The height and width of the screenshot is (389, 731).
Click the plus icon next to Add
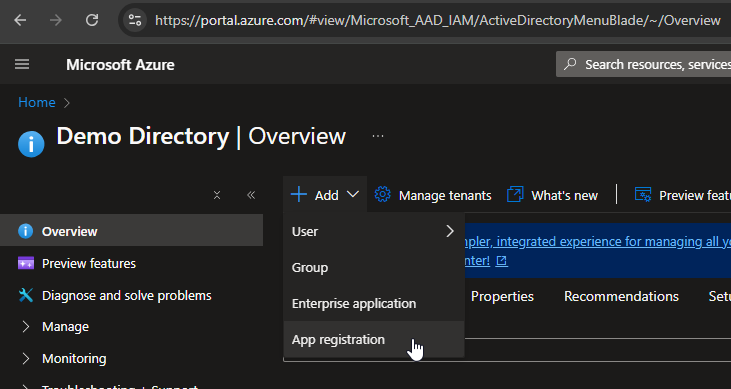298,194
